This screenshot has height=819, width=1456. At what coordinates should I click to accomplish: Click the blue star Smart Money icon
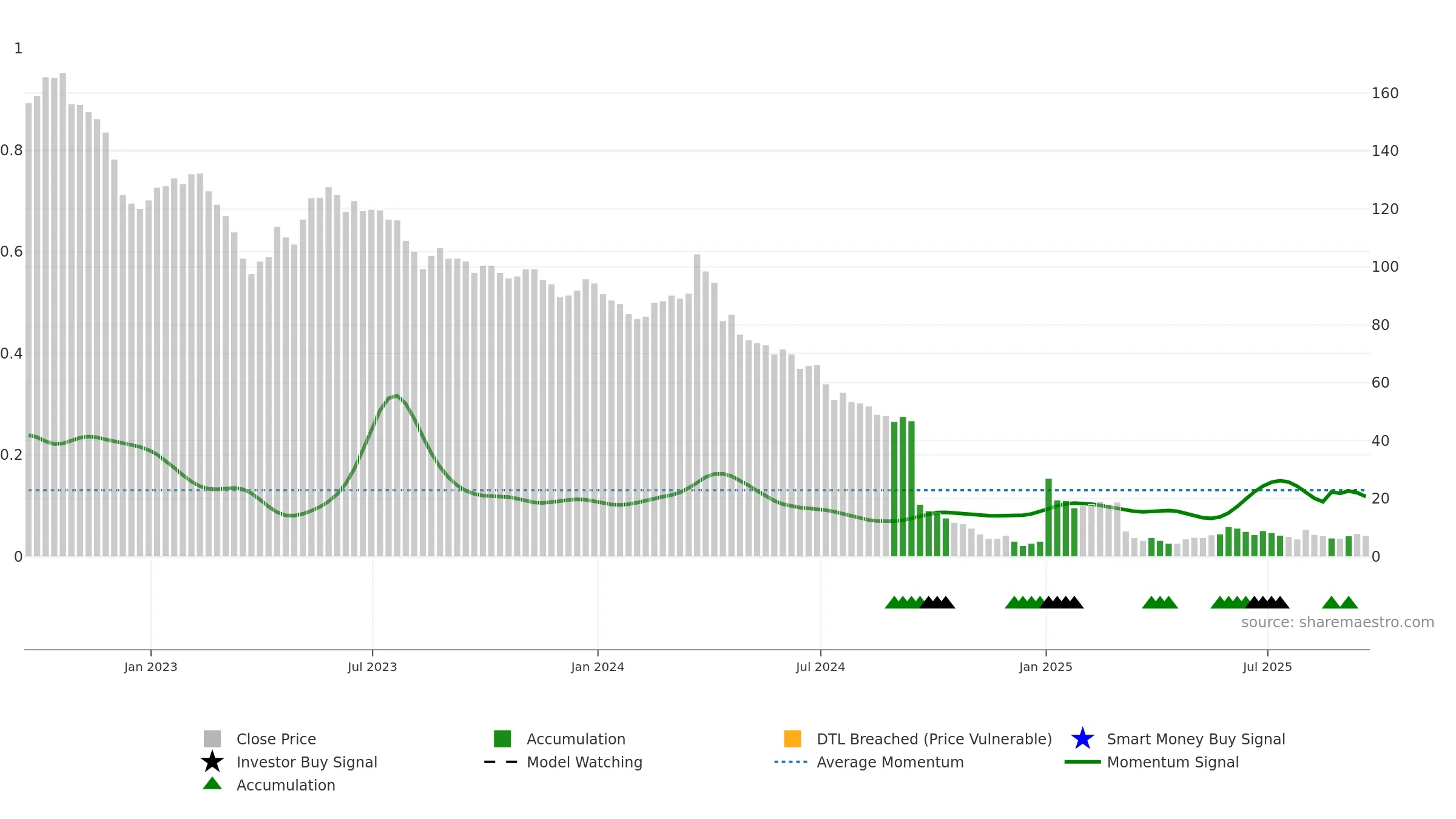[1082, 739]
